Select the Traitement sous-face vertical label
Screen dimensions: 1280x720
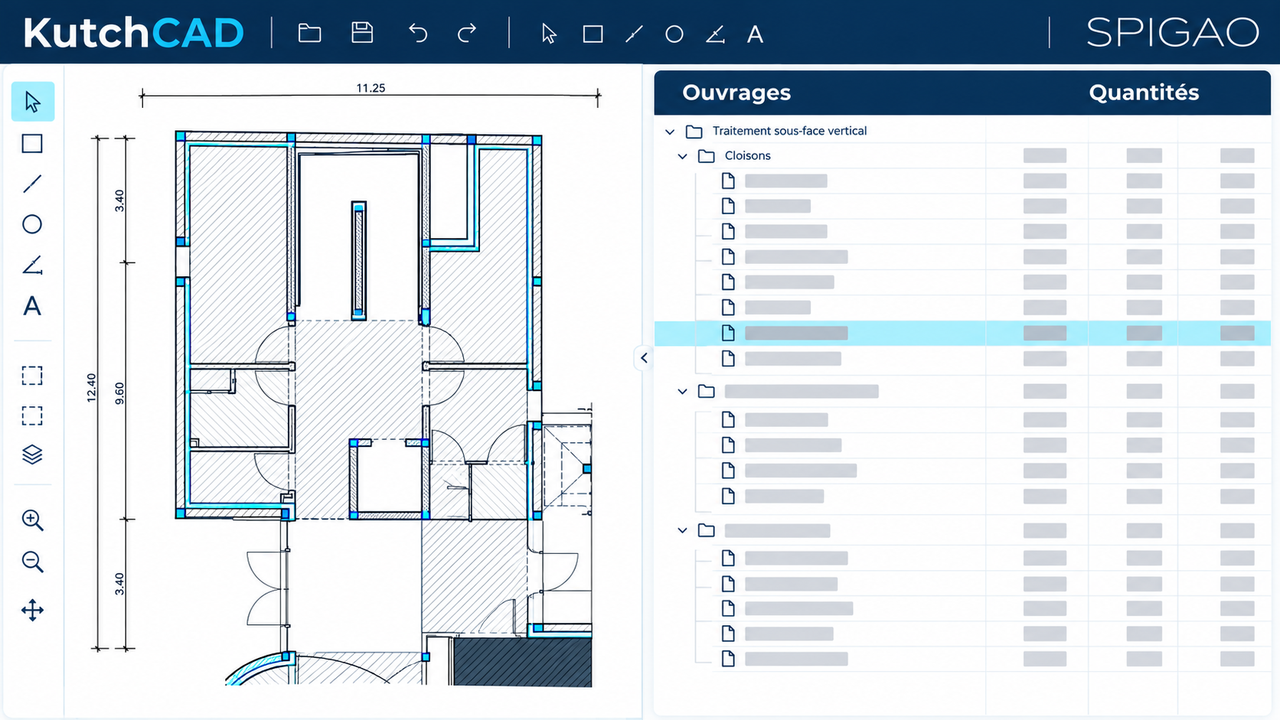tap(790, 131)
